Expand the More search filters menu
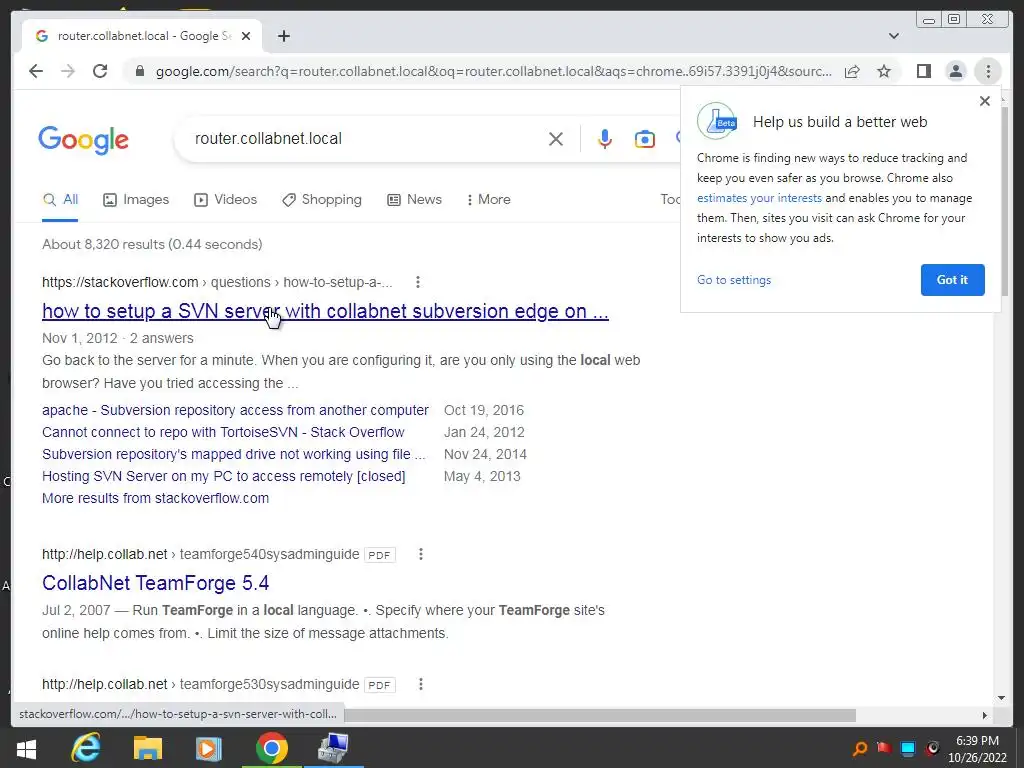Screen dimensions: 1024x768 click(x=488, y=200)
